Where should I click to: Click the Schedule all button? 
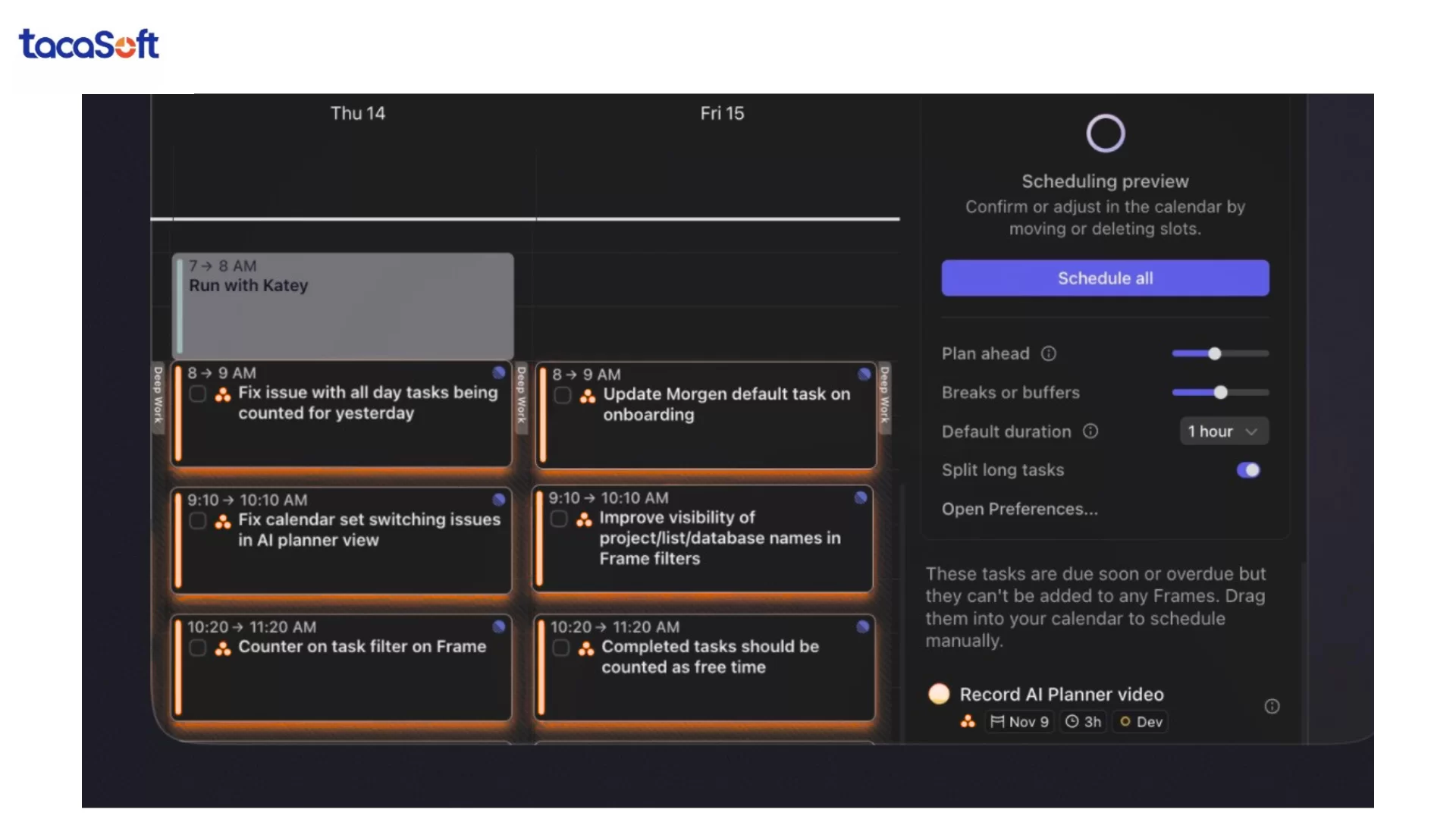(1105, 278)
